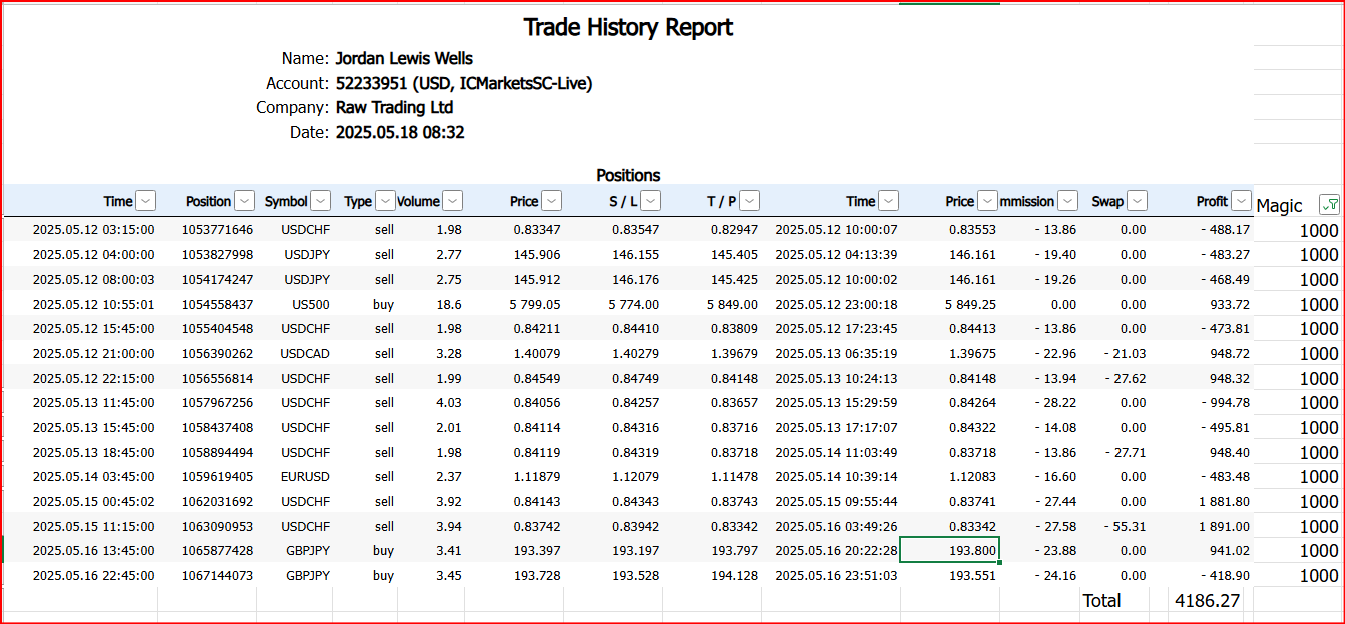Select the profit cell 1 881.80
The width and height of the screenshot is (1345, 624).
(1225, 502)
